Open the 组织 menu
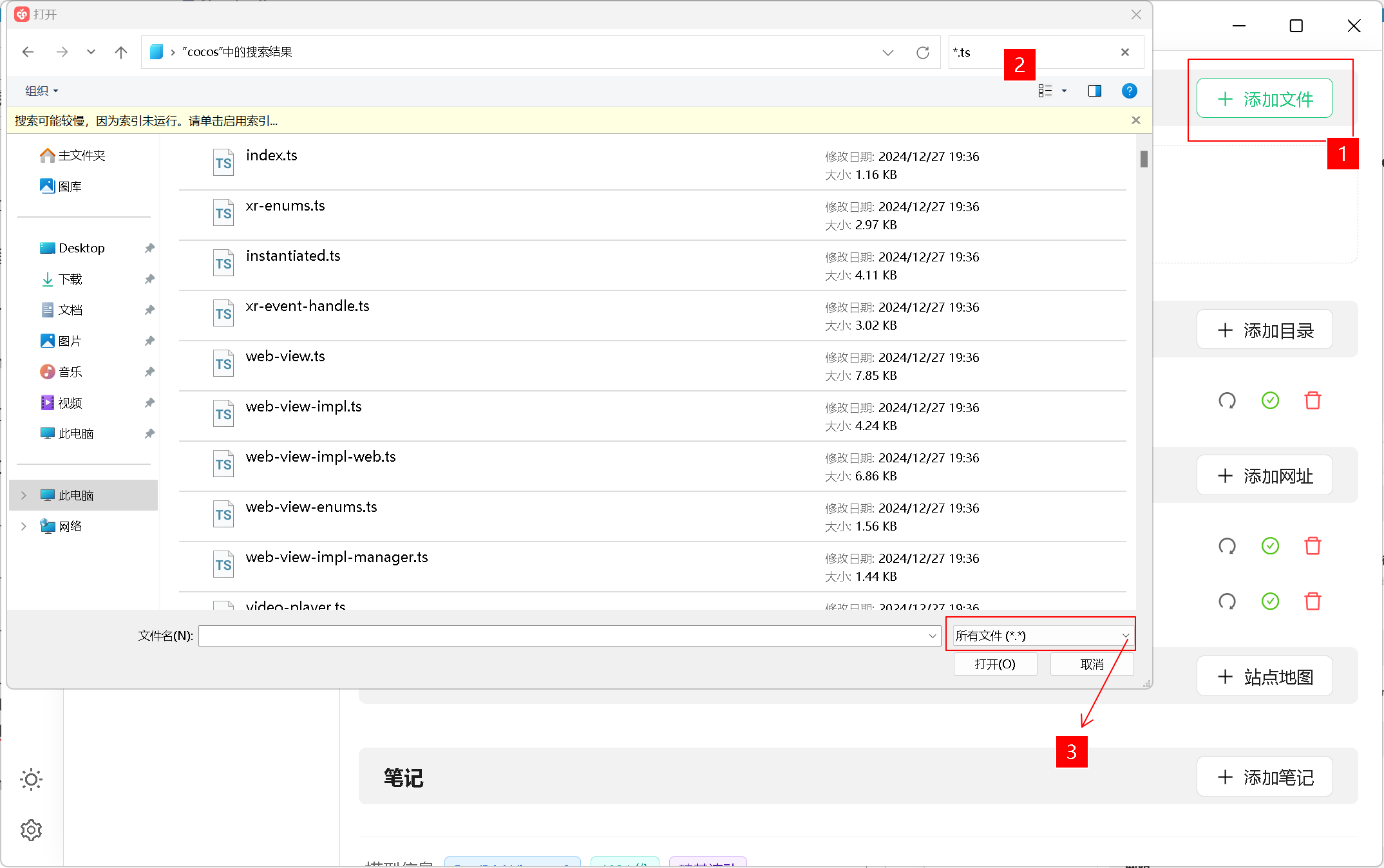 point(41,91)
